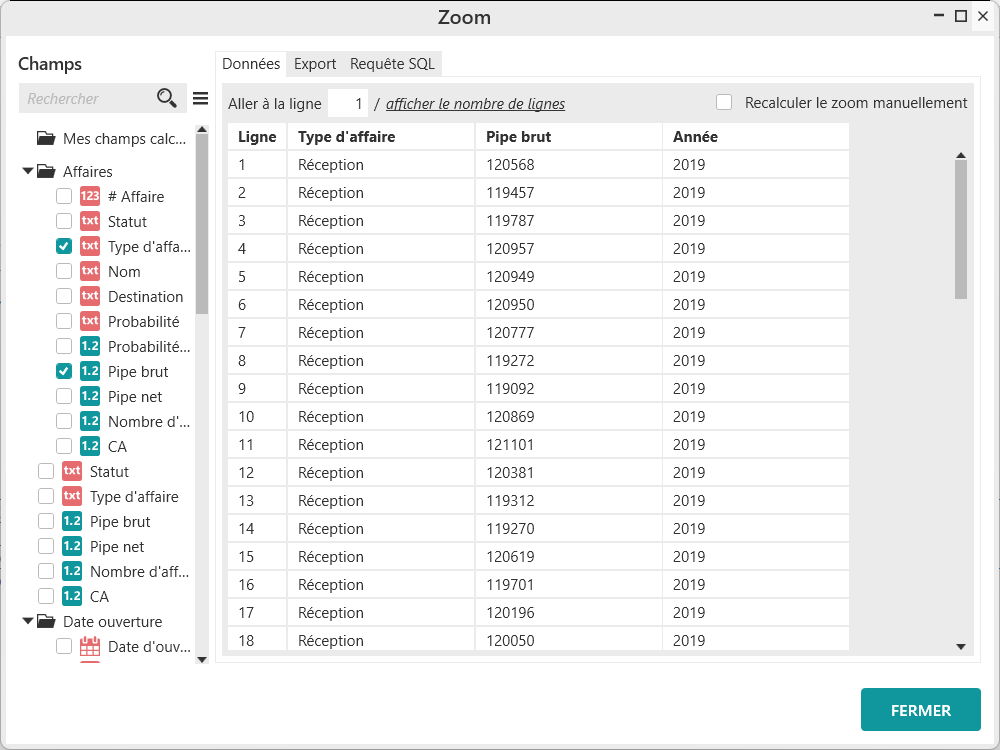Enable Recalculer le zoom manuellement checkbox

[x=724, y=103]
